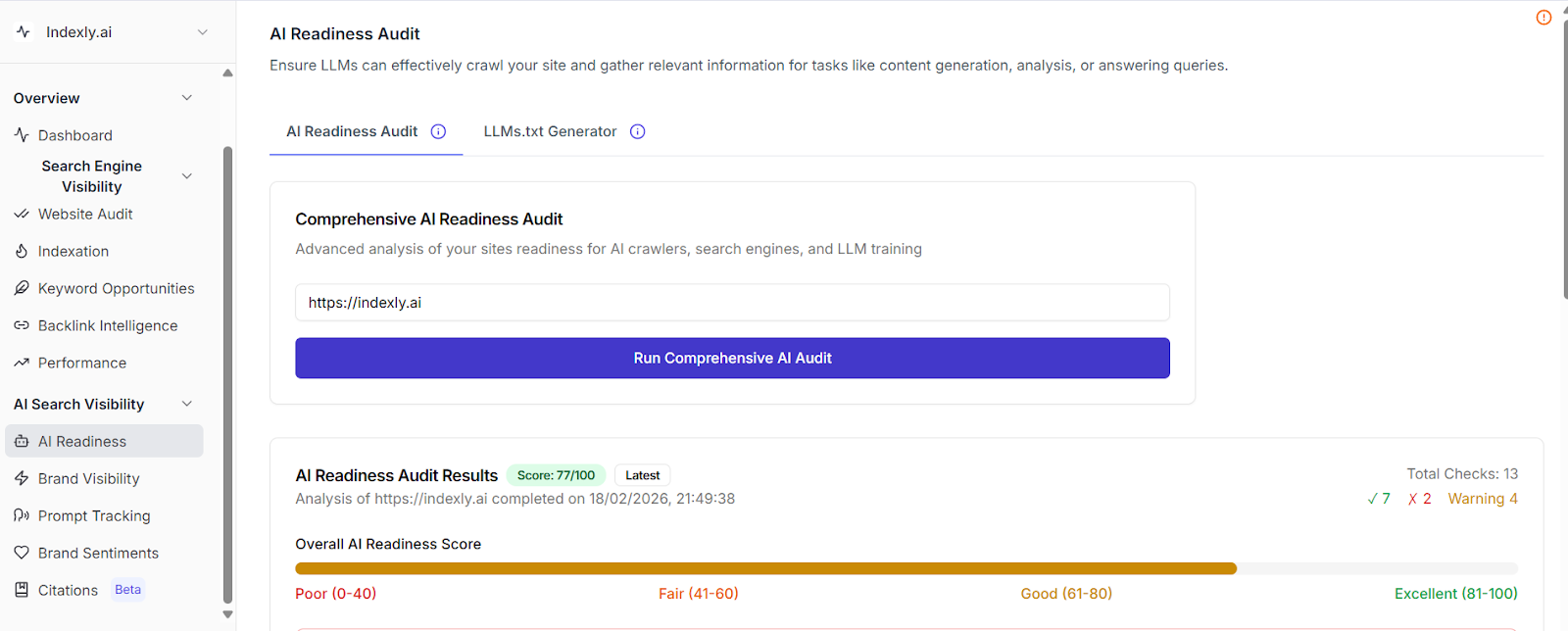
Task: Click the Performance trend arrow icon
Action: (22, 363)
